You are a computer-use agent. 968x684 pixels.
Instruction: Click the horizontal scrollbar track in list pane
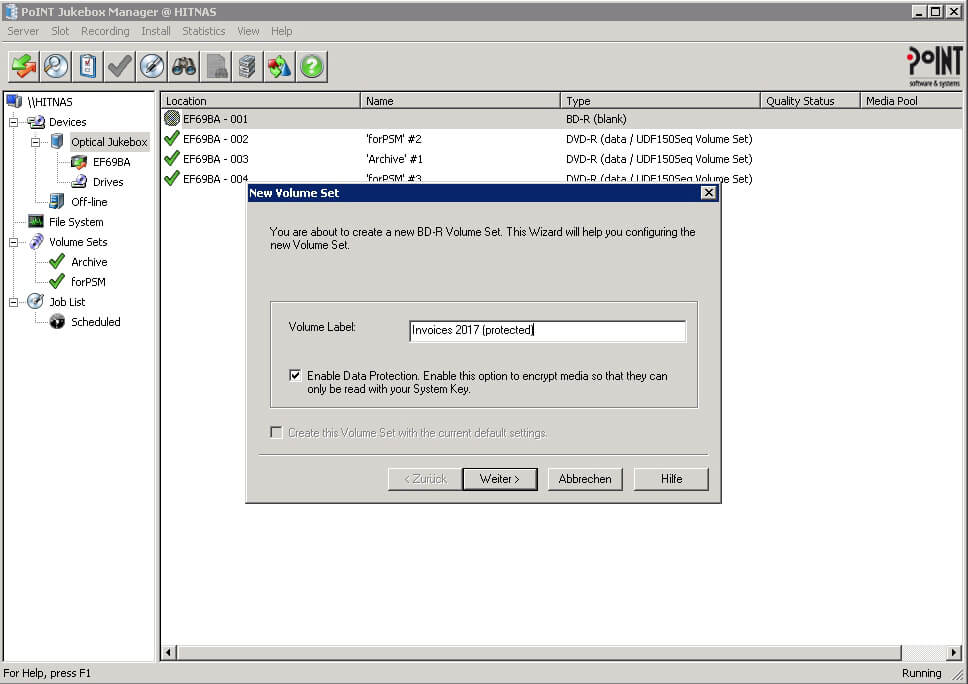pyautogui.click(x=924, y=652)
